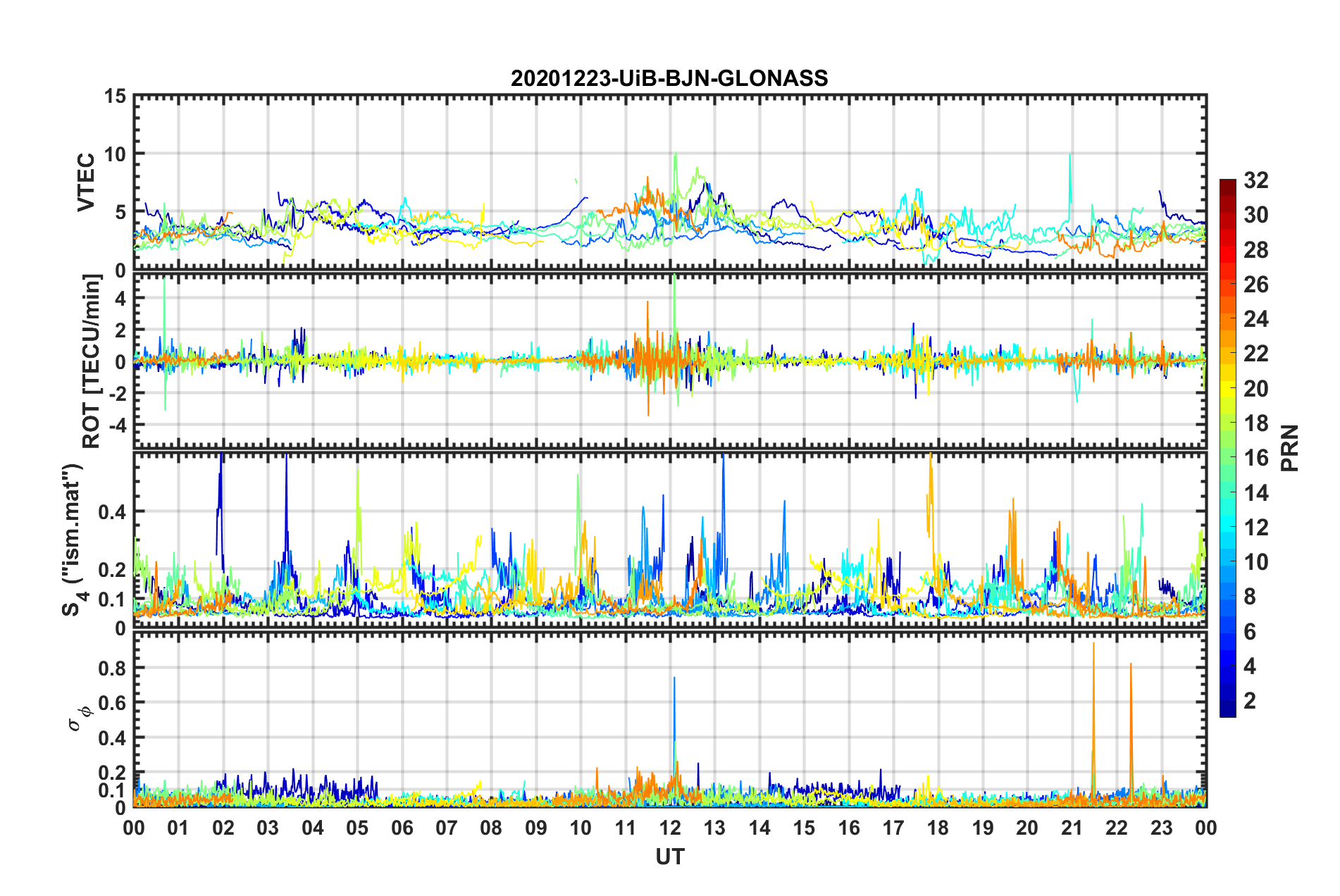
Task: Click the x-axis hour label "21"
Action: tap(1072, 828)
